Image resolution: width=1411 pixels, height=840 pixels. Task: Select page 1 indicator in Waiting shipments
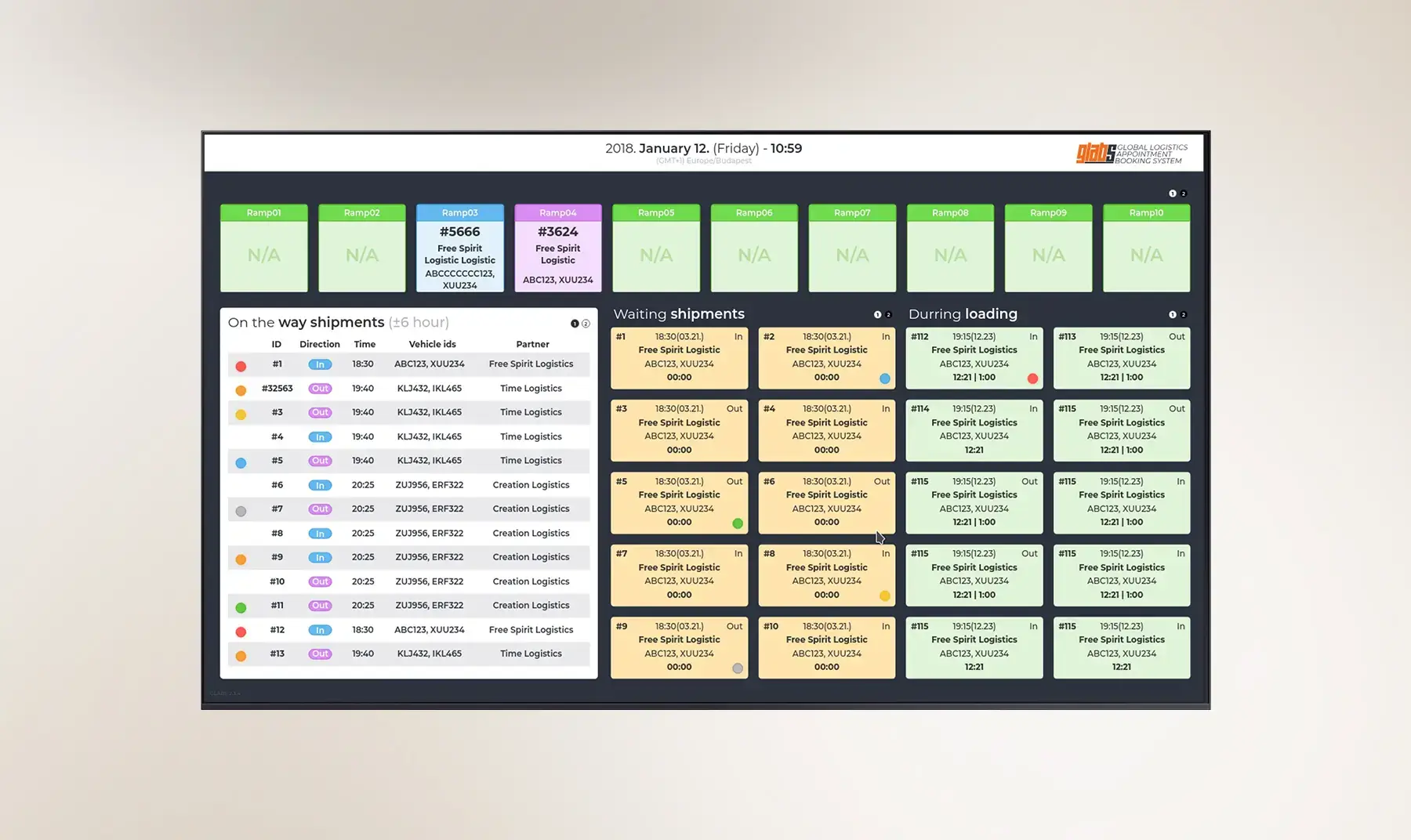(877, 315)
